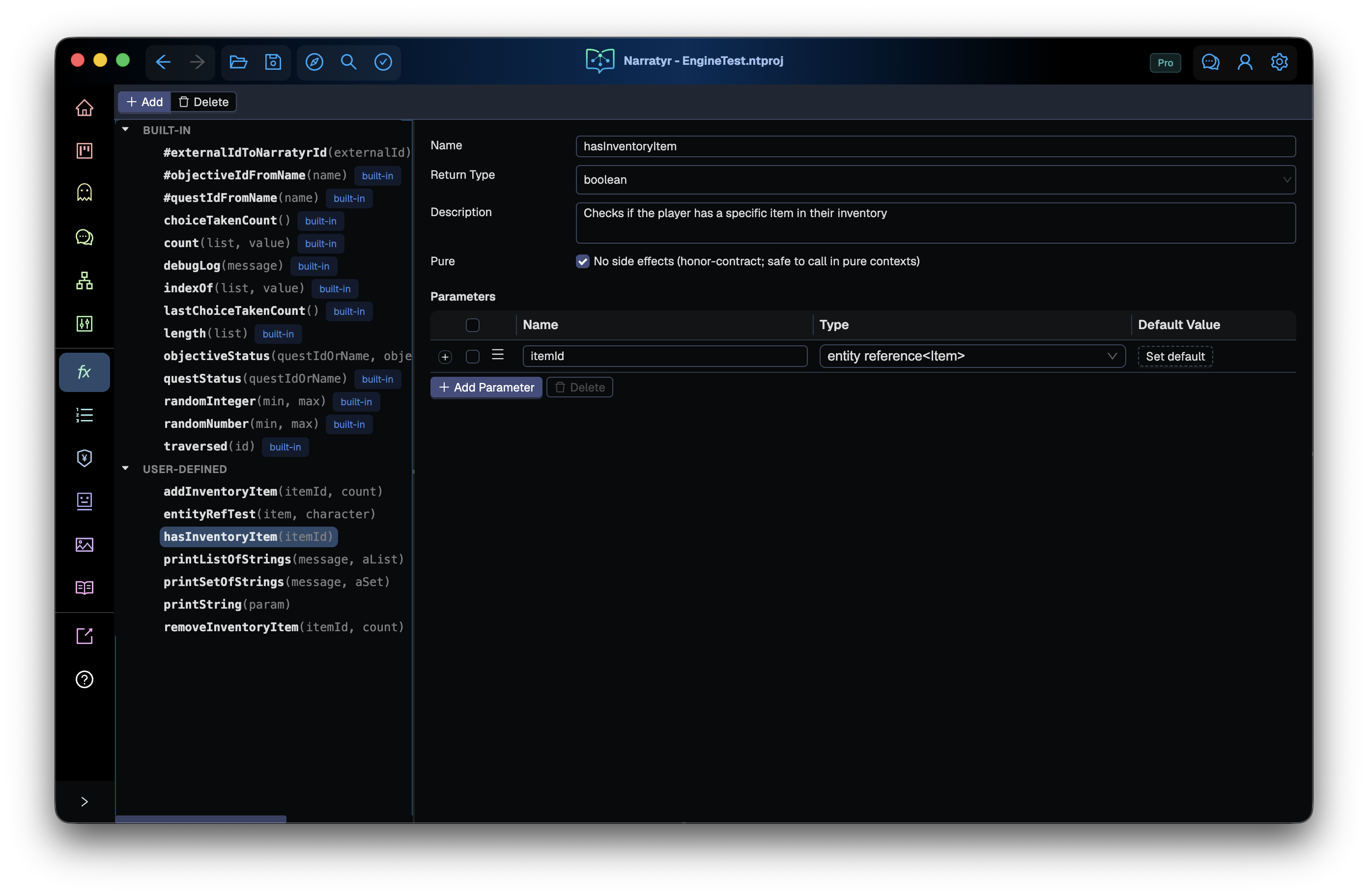This screenshot has height=896, width=1368.
Task: Open the numbered list sidebar icon
Action: point(85,415)
